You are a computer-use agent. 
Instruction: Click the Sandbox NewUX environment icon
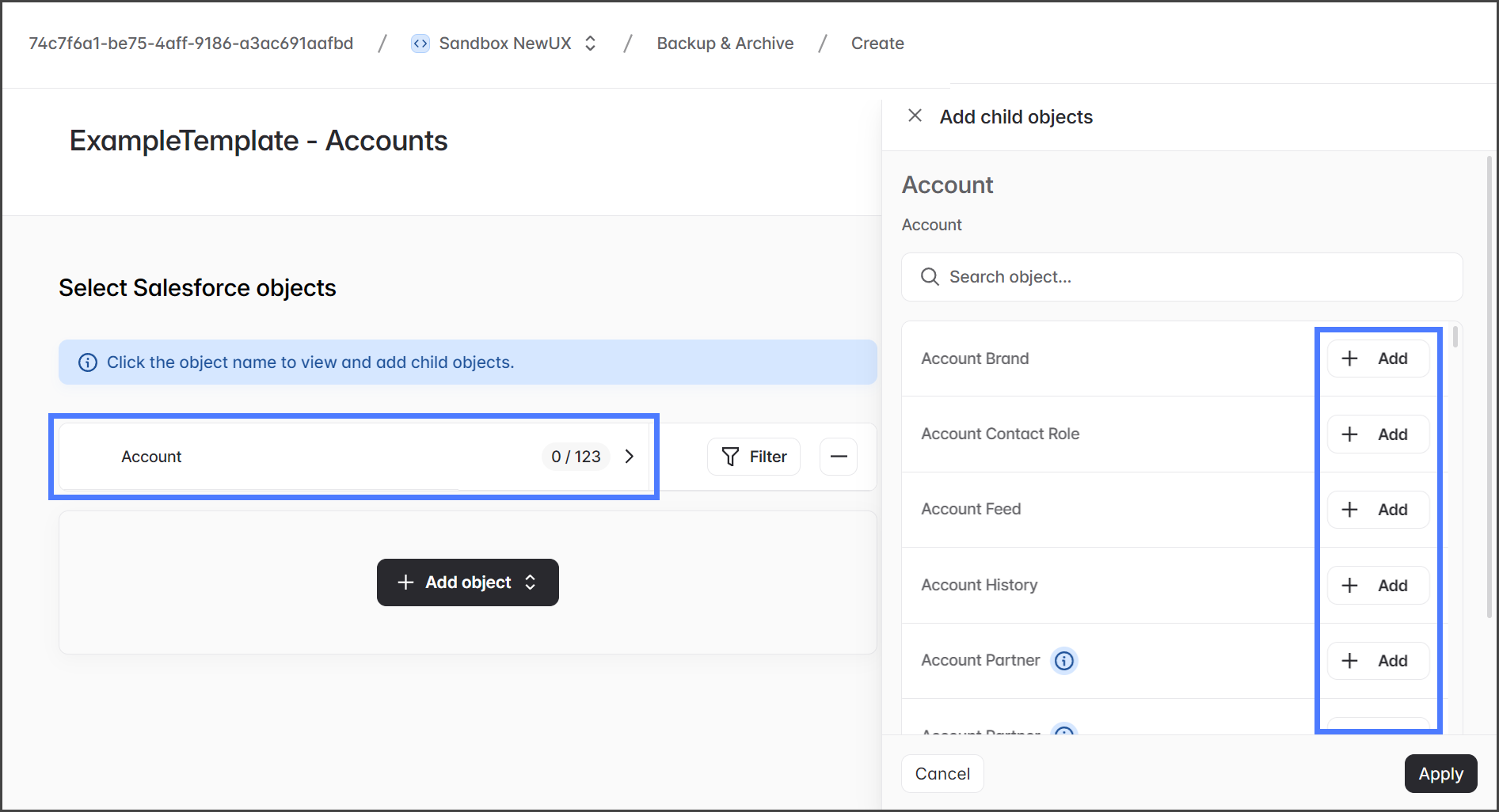pyautogui.click(x=420, y=44)
